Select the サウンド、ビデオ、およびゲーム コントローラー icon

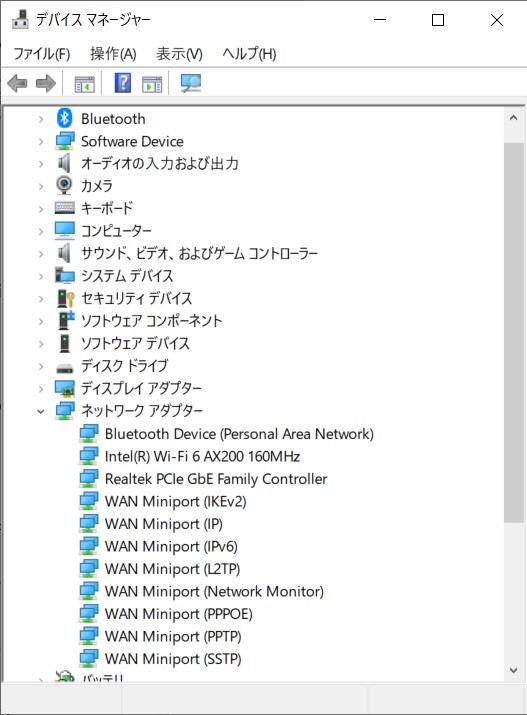(64, 253)
